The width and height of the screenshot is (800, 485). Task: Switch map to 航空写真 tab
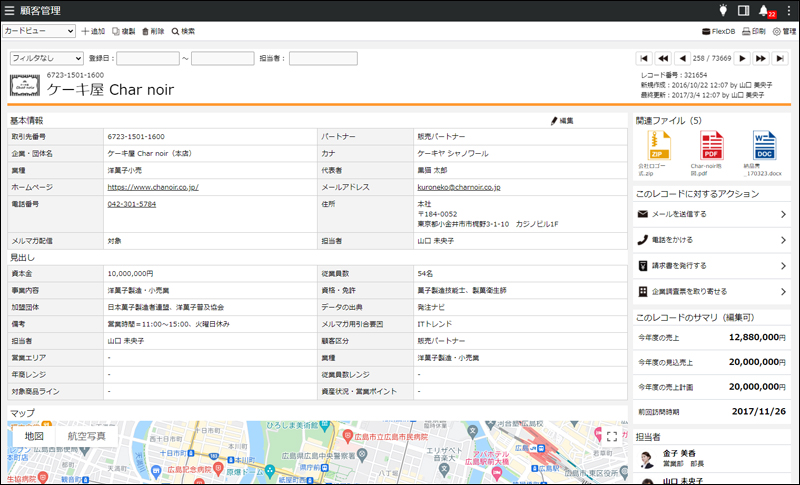(x=86, y=436)
